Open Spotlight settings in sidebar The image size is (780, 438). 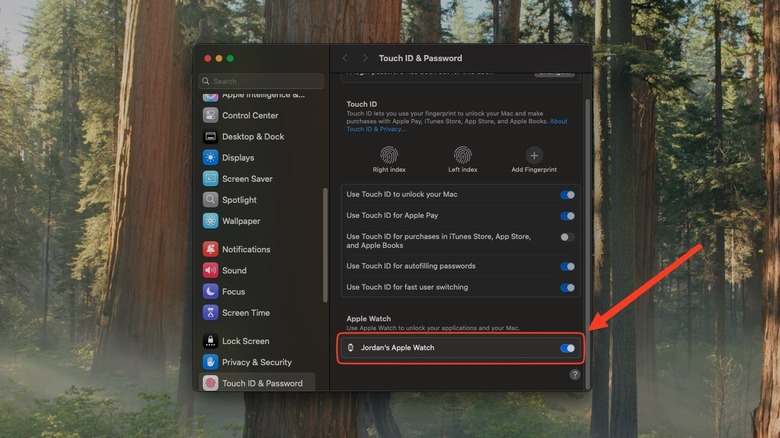(x=239, y=200)
